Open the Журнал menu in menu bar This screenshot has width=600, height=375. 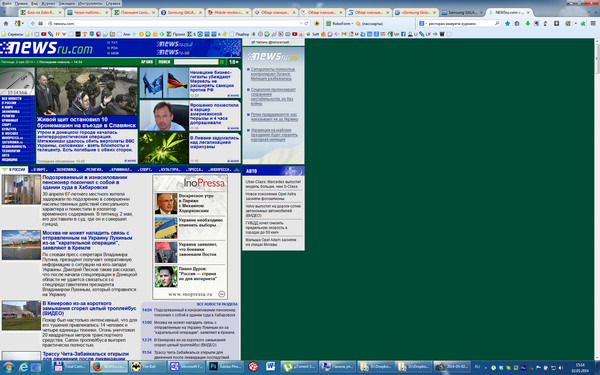(x=48, y=3)
